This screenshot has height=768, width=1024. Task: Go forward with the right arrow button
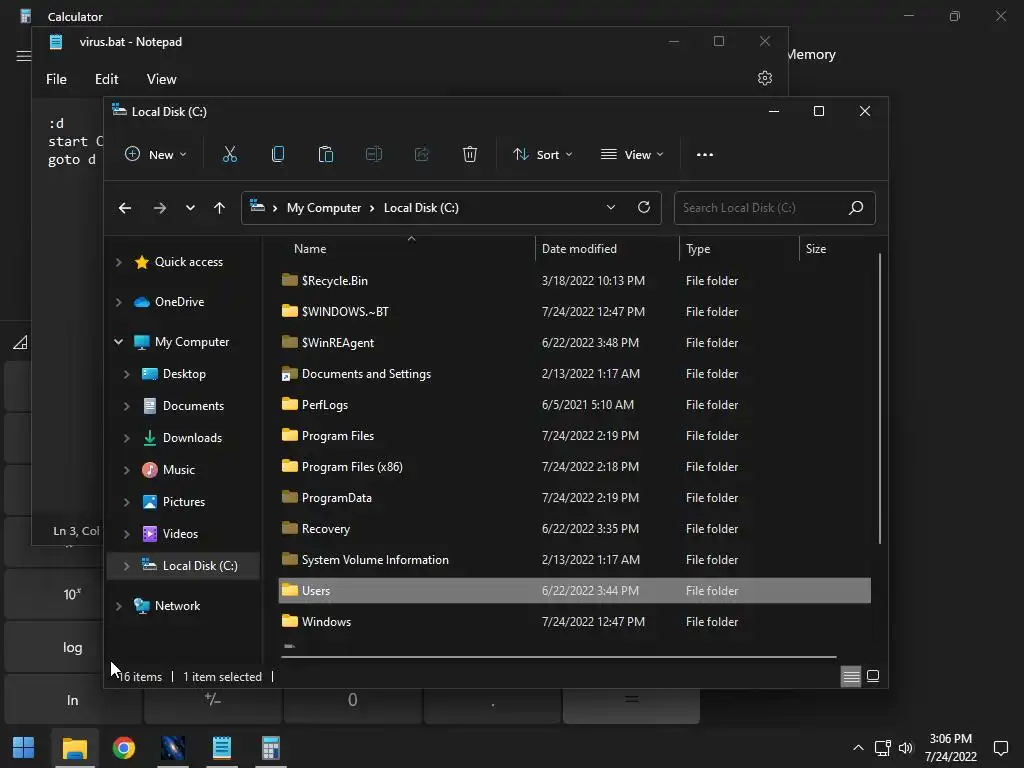point(159,208)
